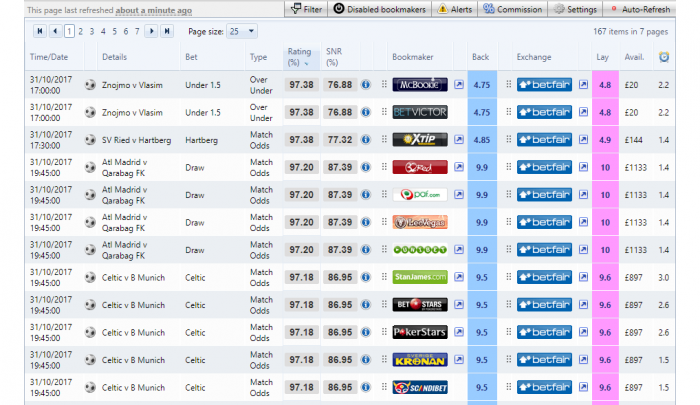Click the LeoVegas bookmaker logo
700x405 pixels.
point(420,222)
